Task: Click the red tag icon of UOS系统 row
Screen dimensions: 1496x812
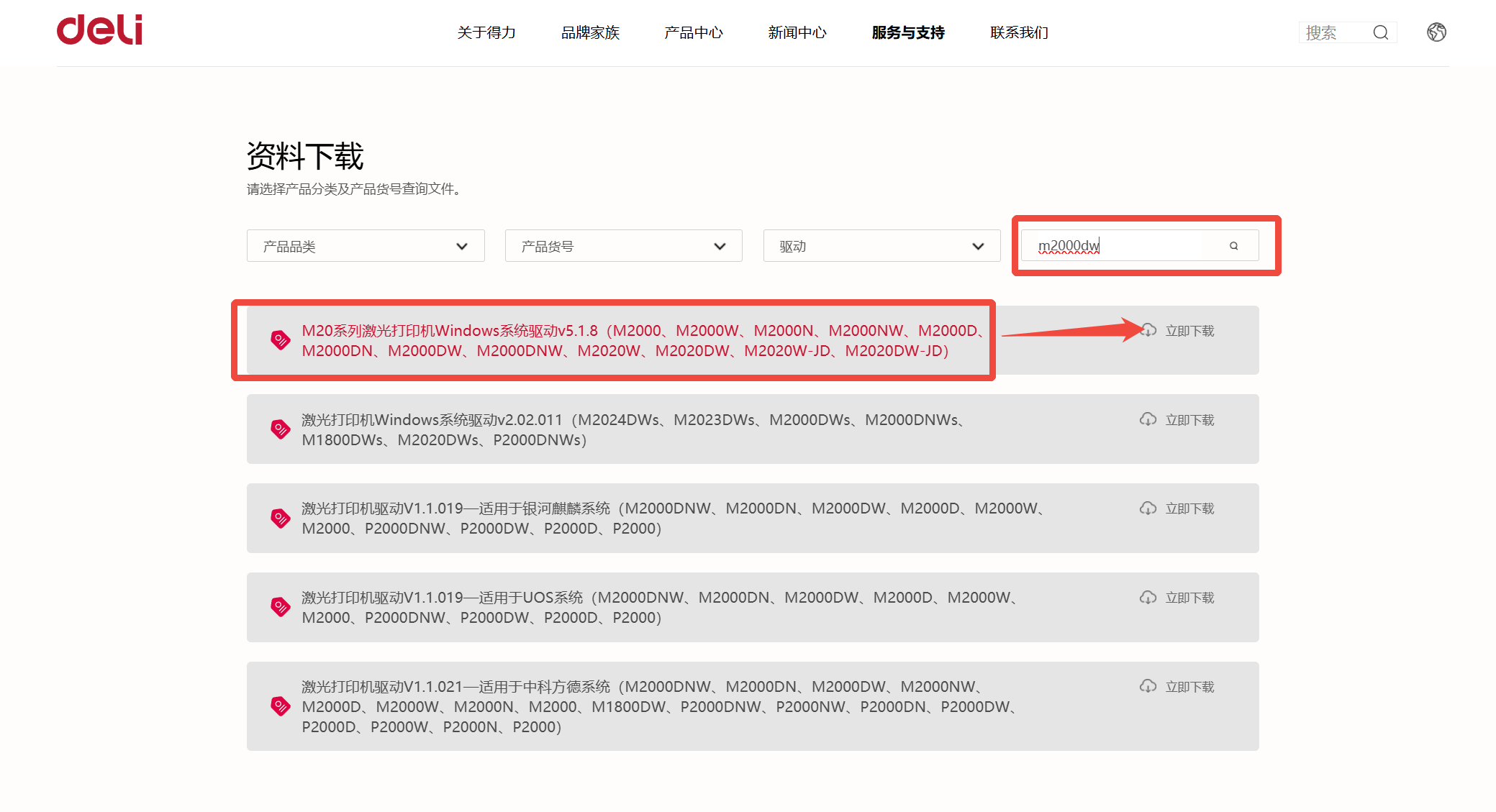Action: coord(280,607)
